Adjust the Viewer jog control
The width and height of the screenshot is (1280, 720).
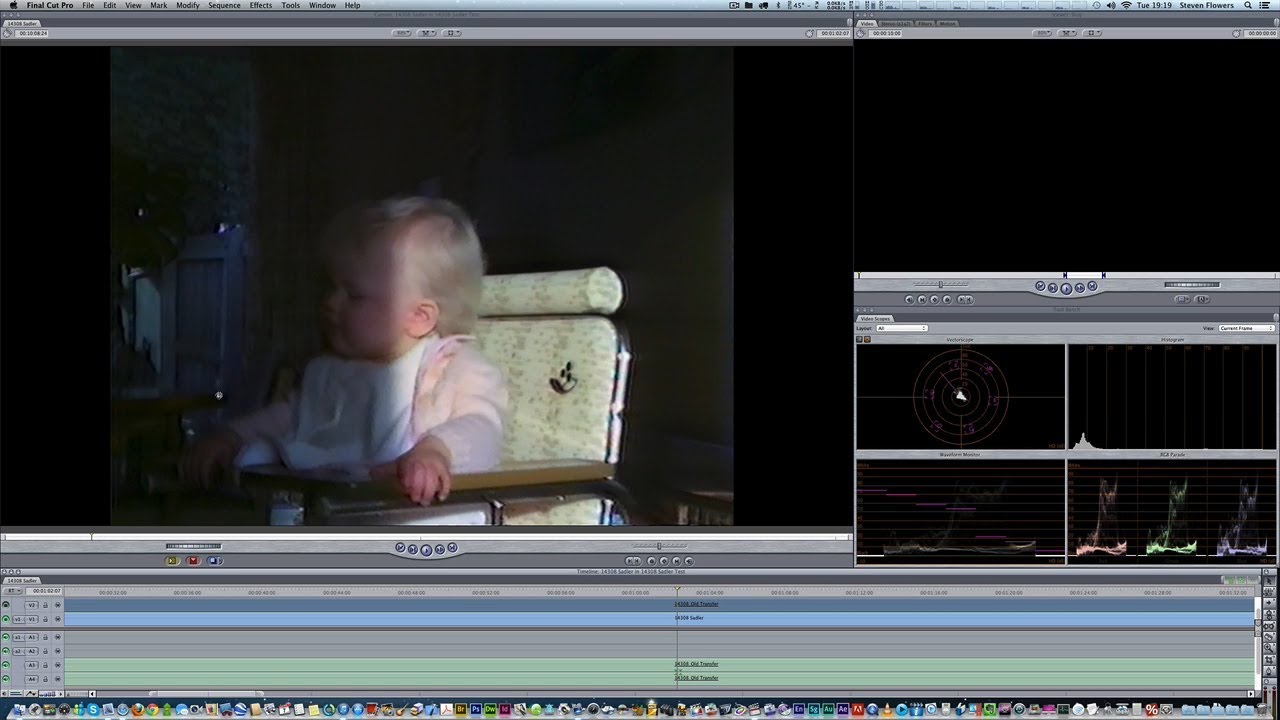point(1192,285)
